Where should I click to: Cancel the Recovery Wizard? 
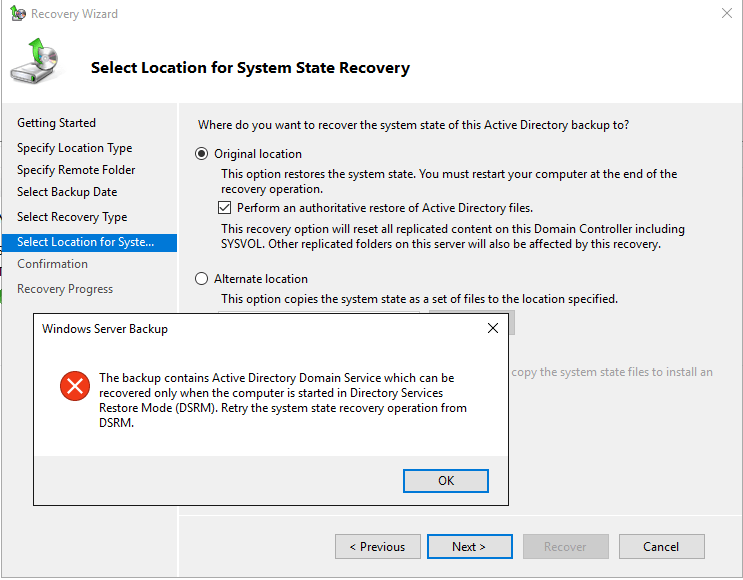point(661,547)
